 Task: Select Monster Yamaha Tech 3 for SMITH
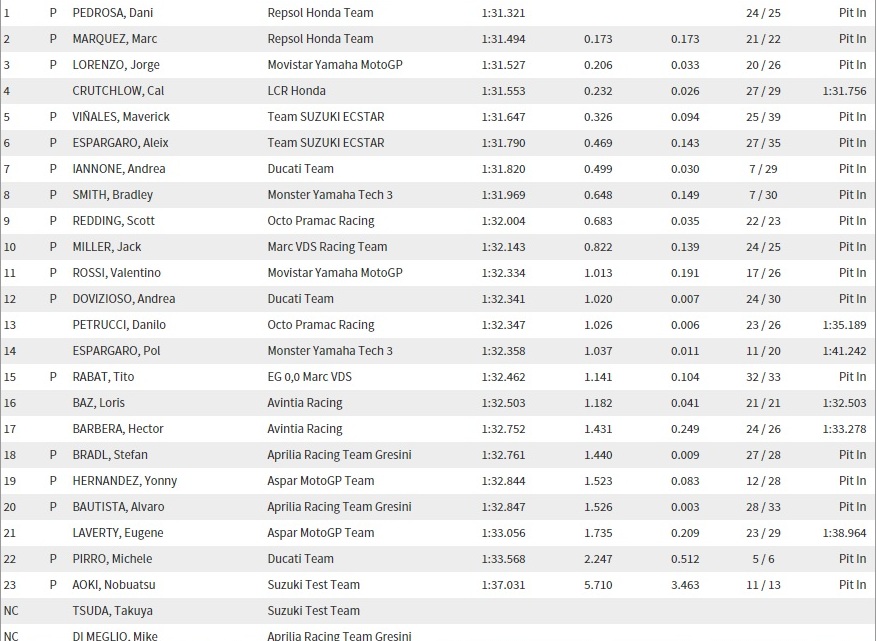330,195
